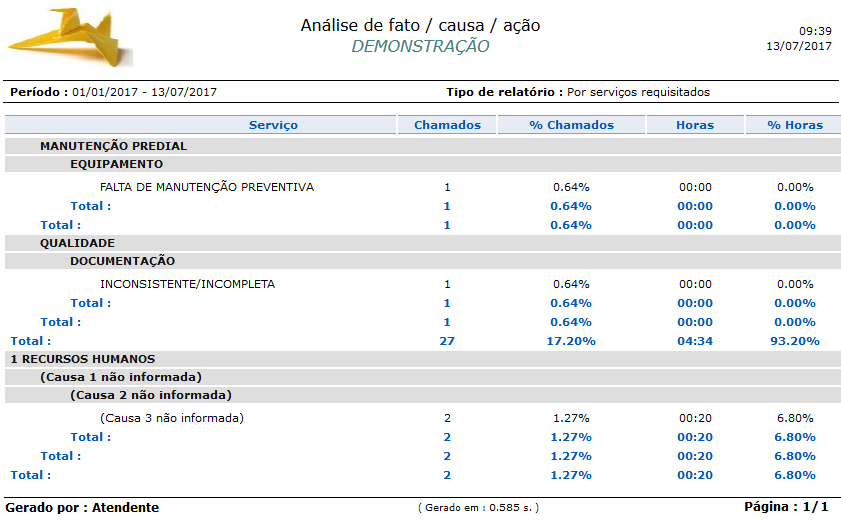Click the report title Análise de fato / causa / ação

[x=420, y=26]
